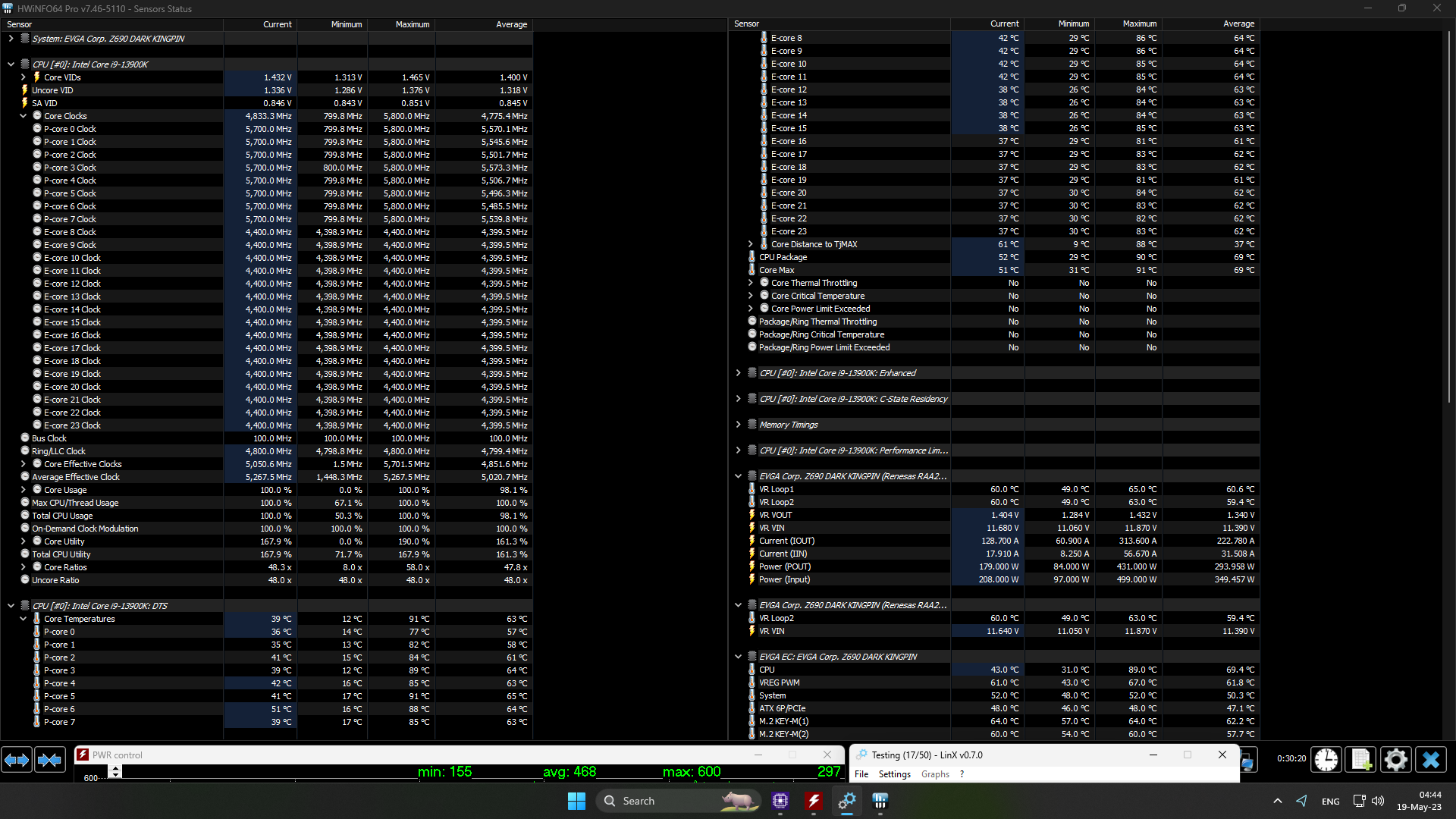The image size is (1456, 819).
Task: Open HWiNFO icon in Windows taskbar
Action: click(x=880, y=801)
